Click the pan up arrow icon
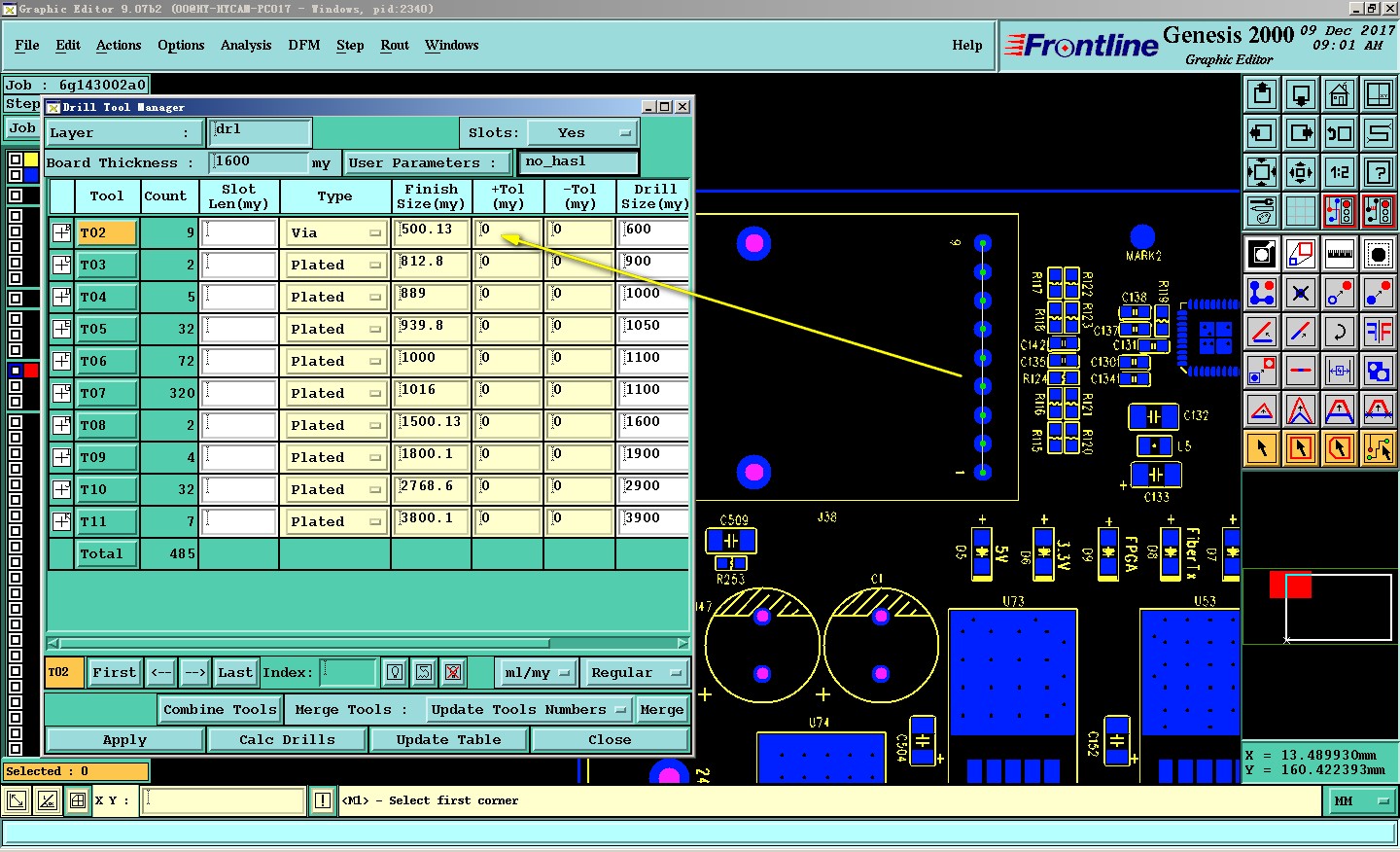 click(x=1262, y=94)
